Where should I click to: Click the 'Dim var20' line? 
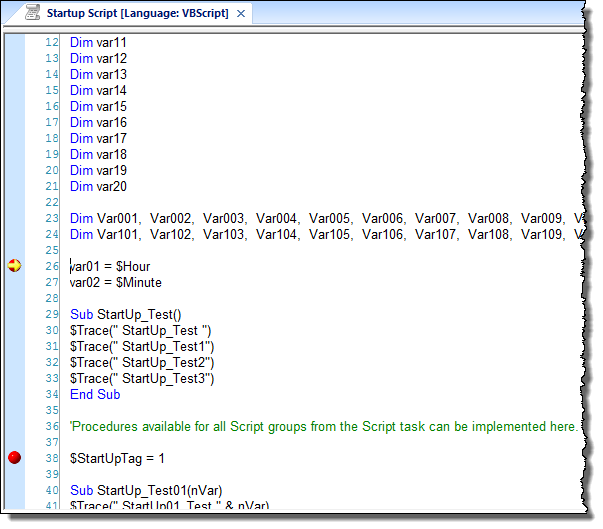[x=98, y=186]
